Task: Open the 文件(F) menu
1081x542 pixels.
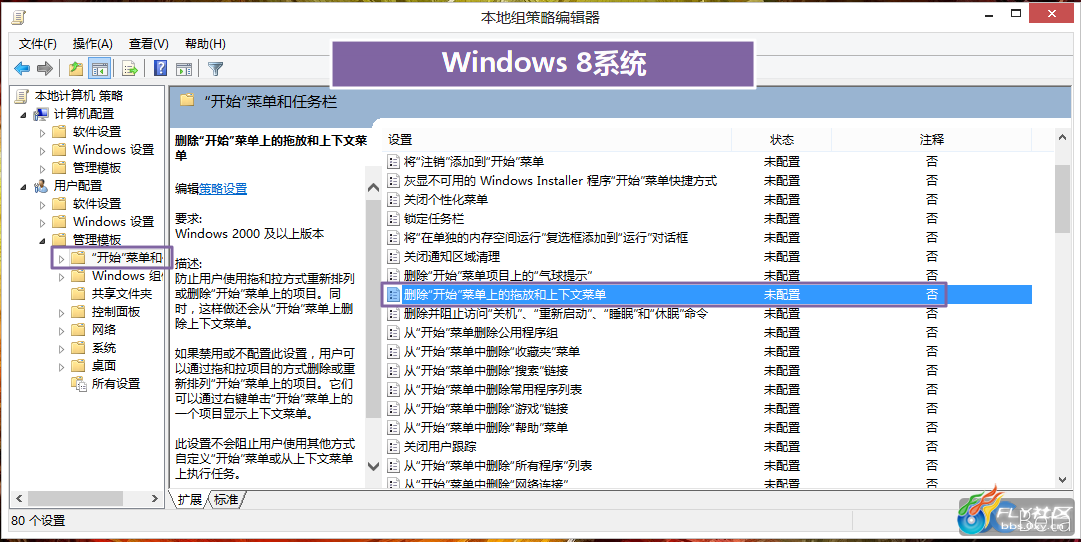Action: tap(38, 44)
